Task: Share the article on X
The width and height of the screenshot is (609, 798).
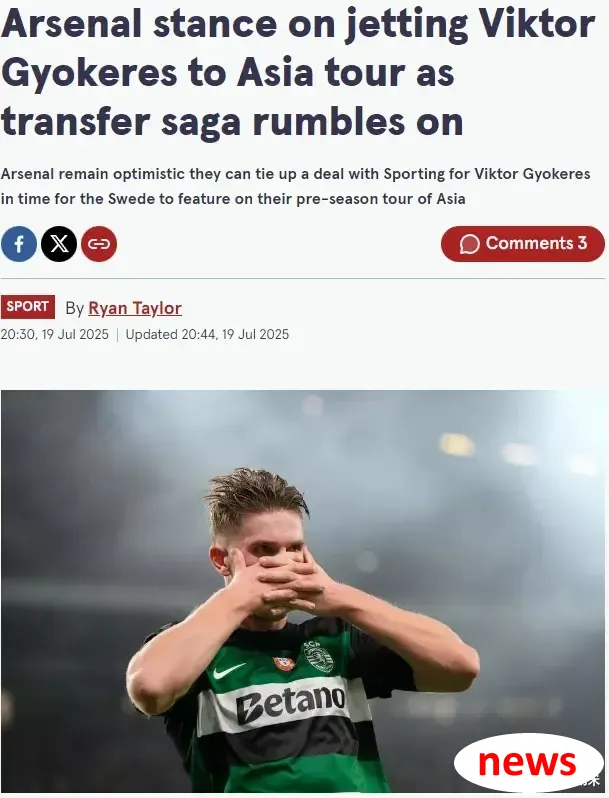Action: [x=59, y=244]
